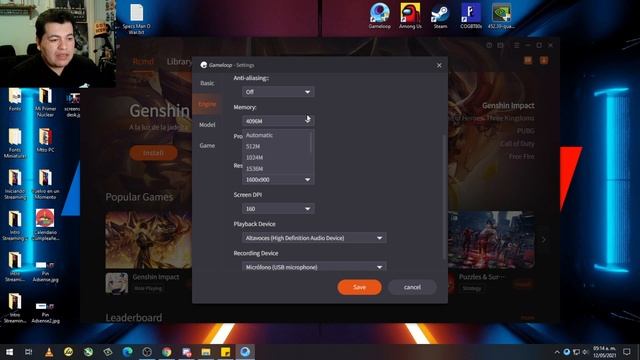Screen dimensions: 640x360
Task: Open the Among Us desktop shortcut
Action: pyautogui.click(x=410, y=16)
